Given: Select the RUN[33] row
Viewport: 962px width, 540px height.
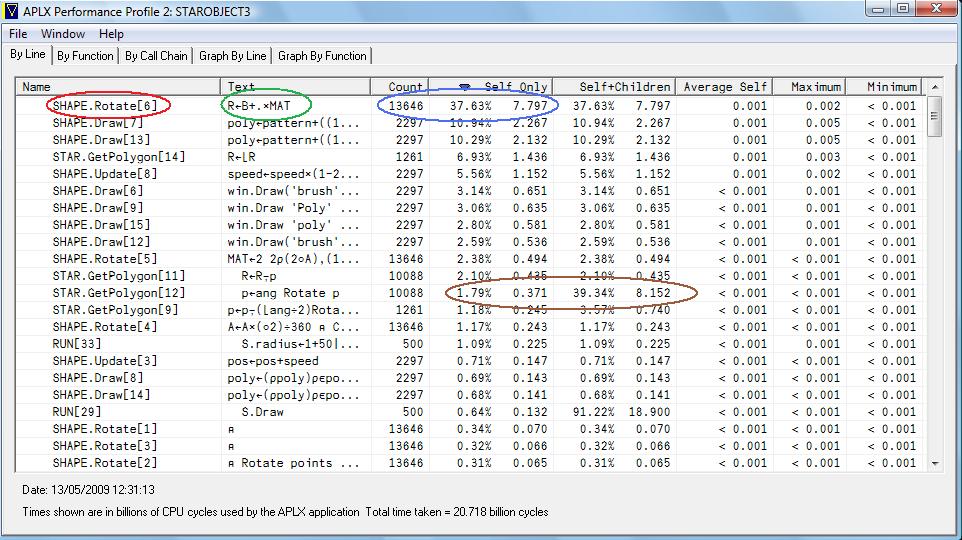Looking at the screenshot, I should 471,344.
